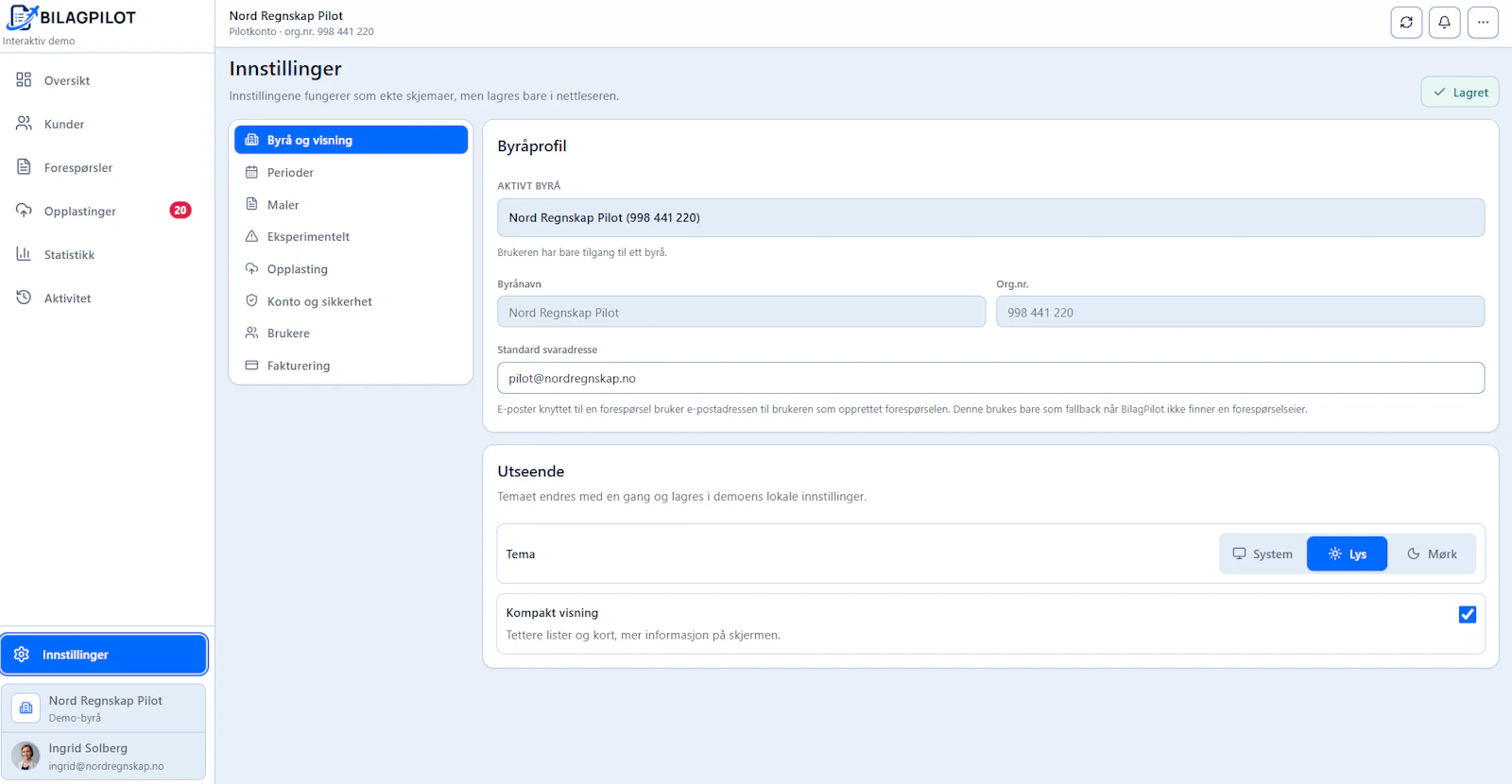Click the Standard svaradresse email field
The height and width of the screenshot is (784, 1512).
point(990,378)
